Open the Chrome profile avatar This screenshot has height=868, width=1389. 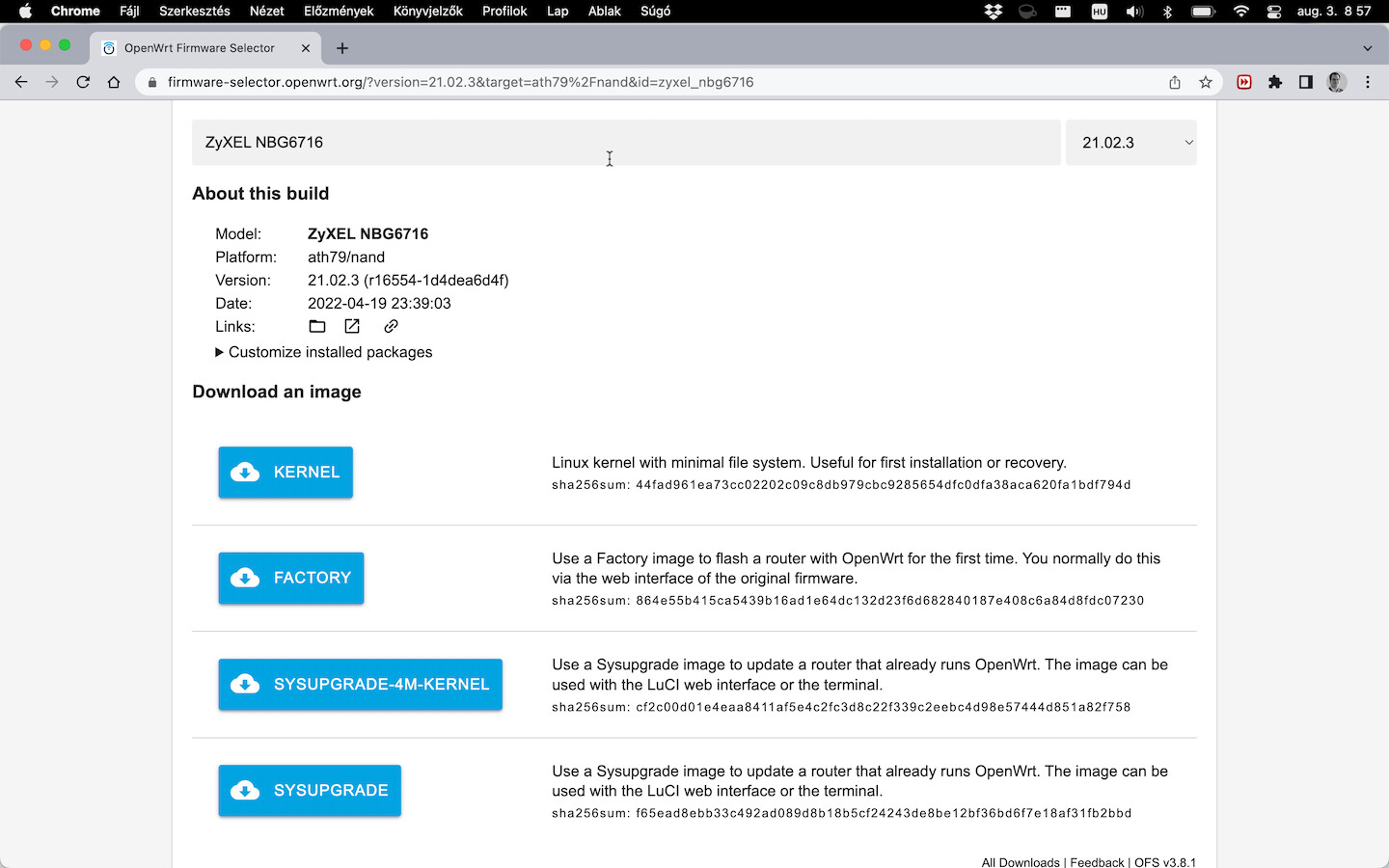(1337, 82)
